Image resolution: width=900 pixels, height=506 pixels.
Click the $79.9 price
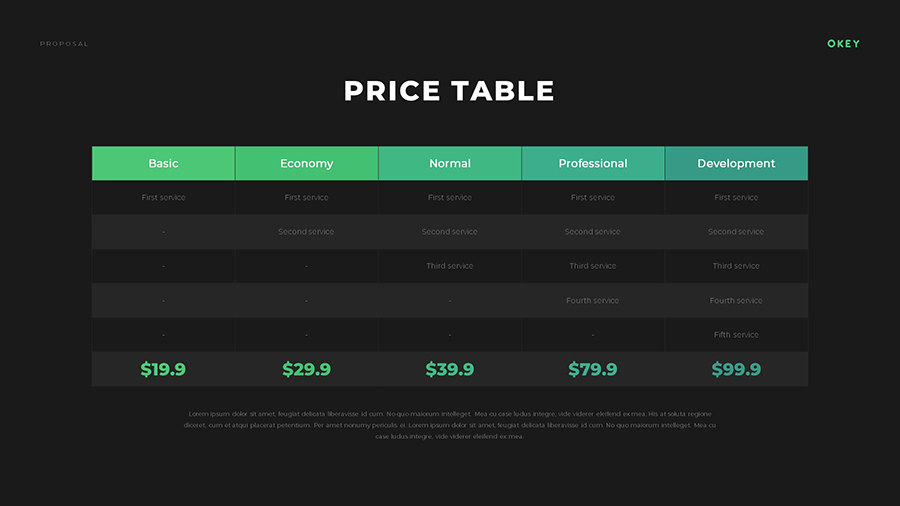point(593,369)
